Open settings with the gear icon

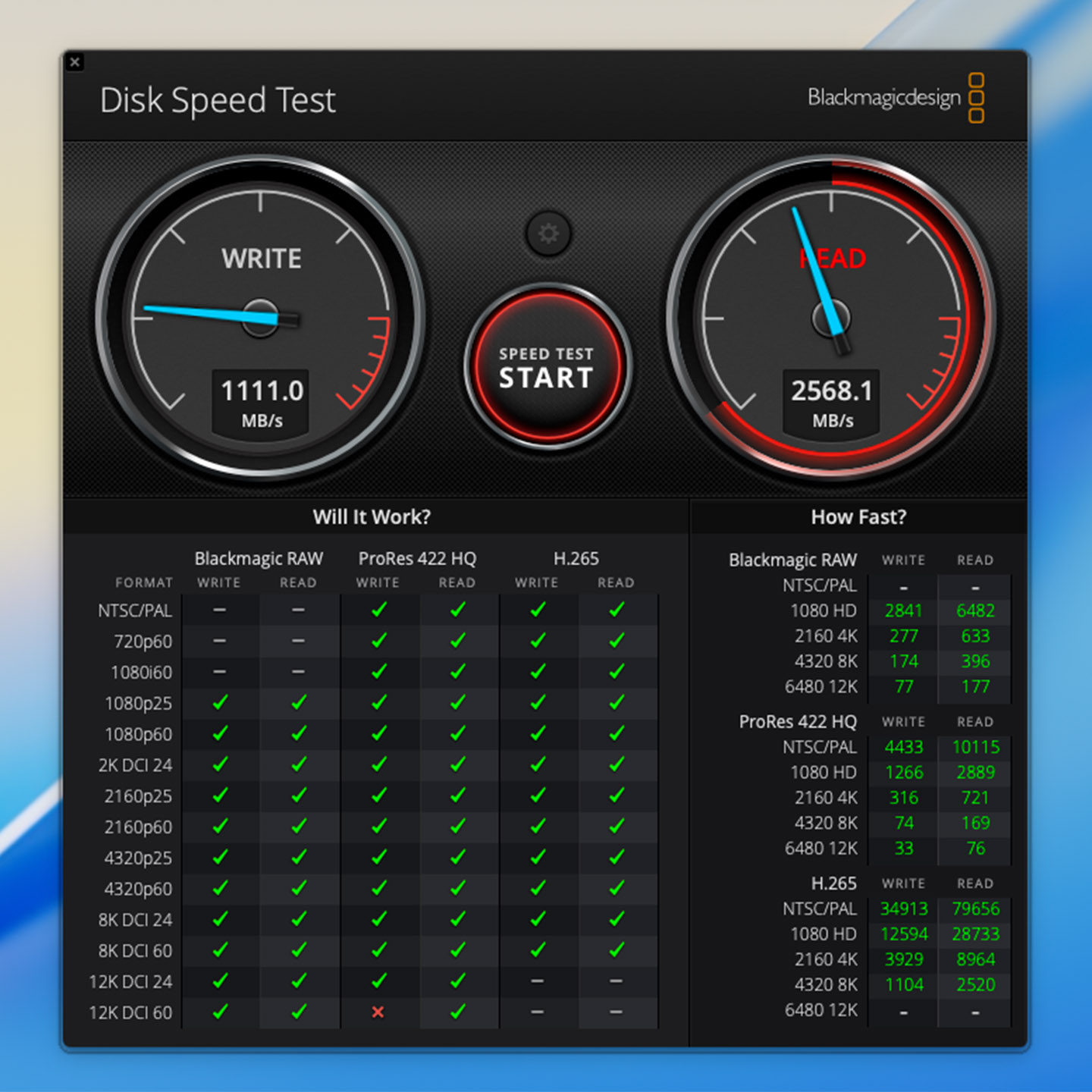click(548, 234)
